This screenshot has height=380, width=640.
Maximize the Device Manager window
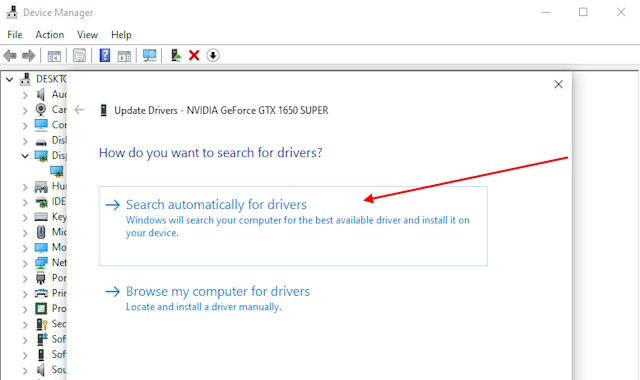click(x=583, y=12)
